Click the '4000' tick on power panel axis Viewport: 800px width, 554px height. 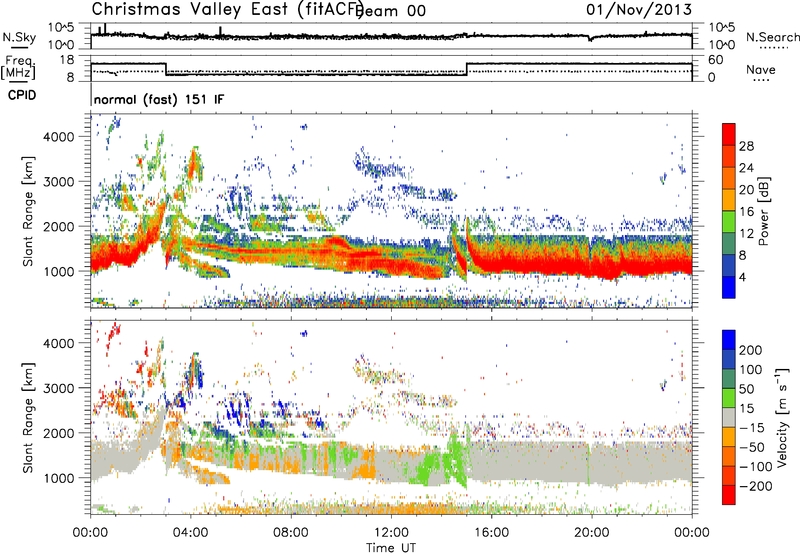click(58, 137)
